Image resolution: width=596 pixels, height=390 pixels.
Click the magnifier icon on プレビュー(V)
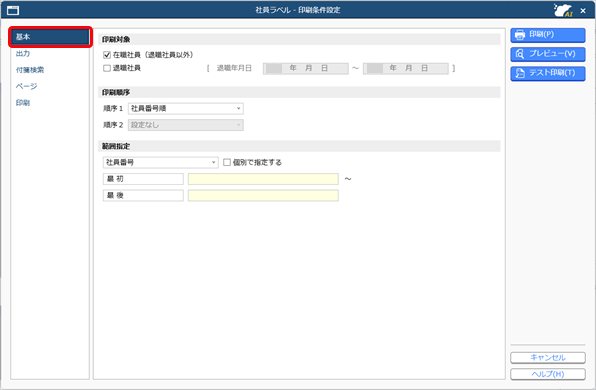(x=520, y=54)
